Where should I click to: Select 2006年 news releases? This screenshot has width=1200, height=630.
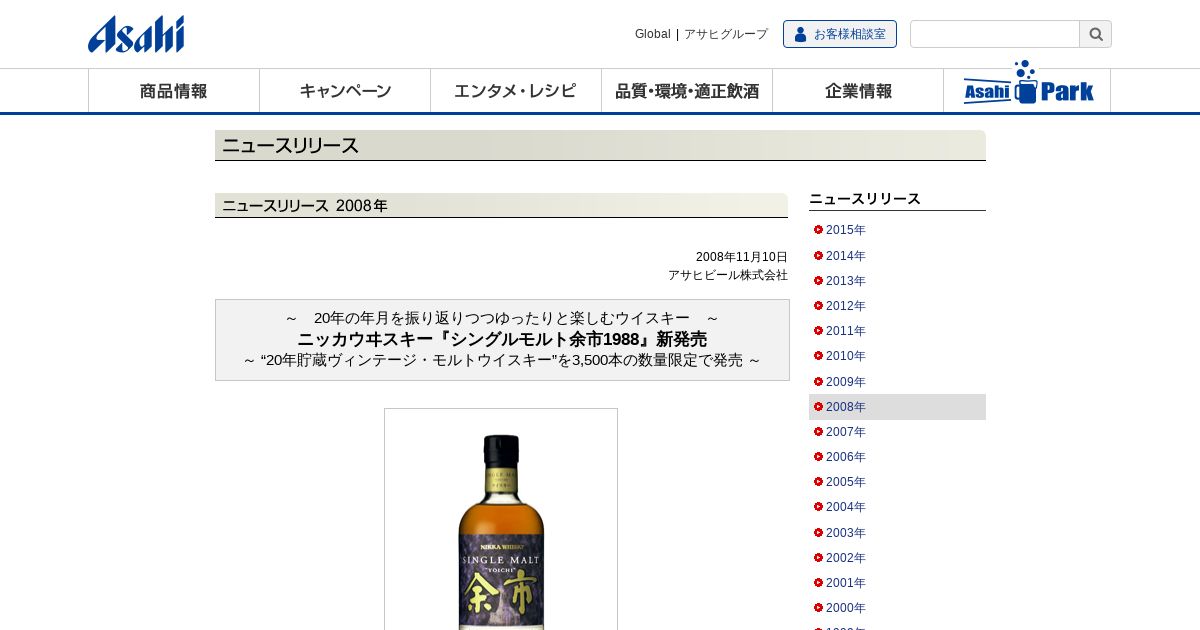(x=846, y=457)
